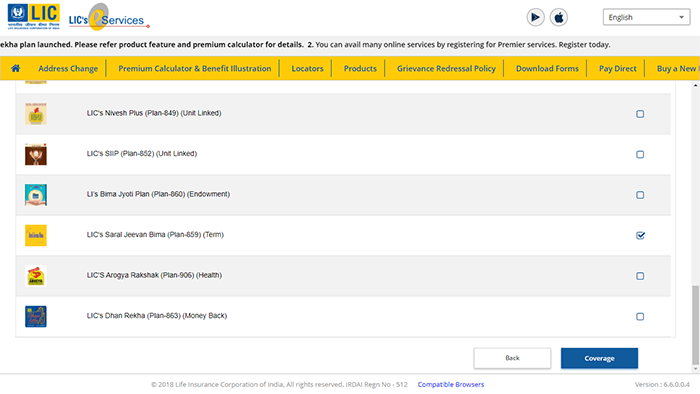Click the scrollbar down arrow
Image resolution: width=700 pixels, height=394 pixels.
(x=695, y=369)
